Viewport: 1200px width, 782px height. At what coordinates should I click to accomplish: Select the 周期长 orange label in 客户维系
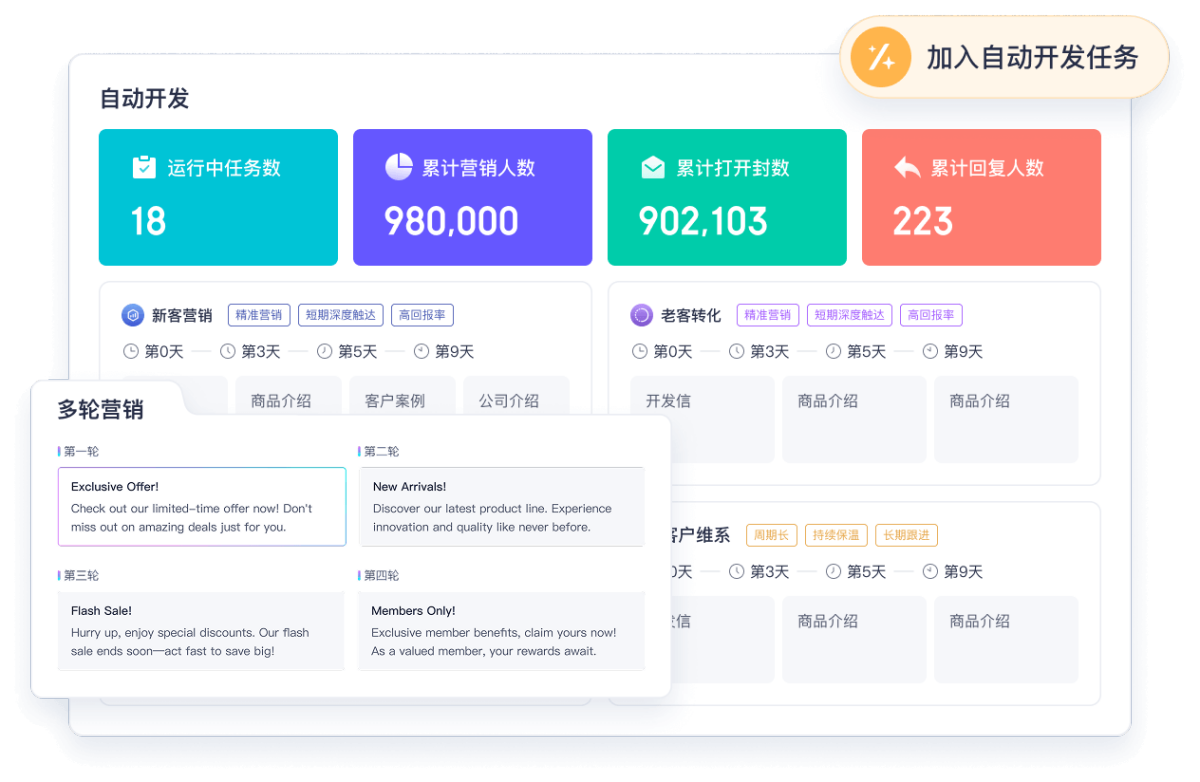pos(771,535)
